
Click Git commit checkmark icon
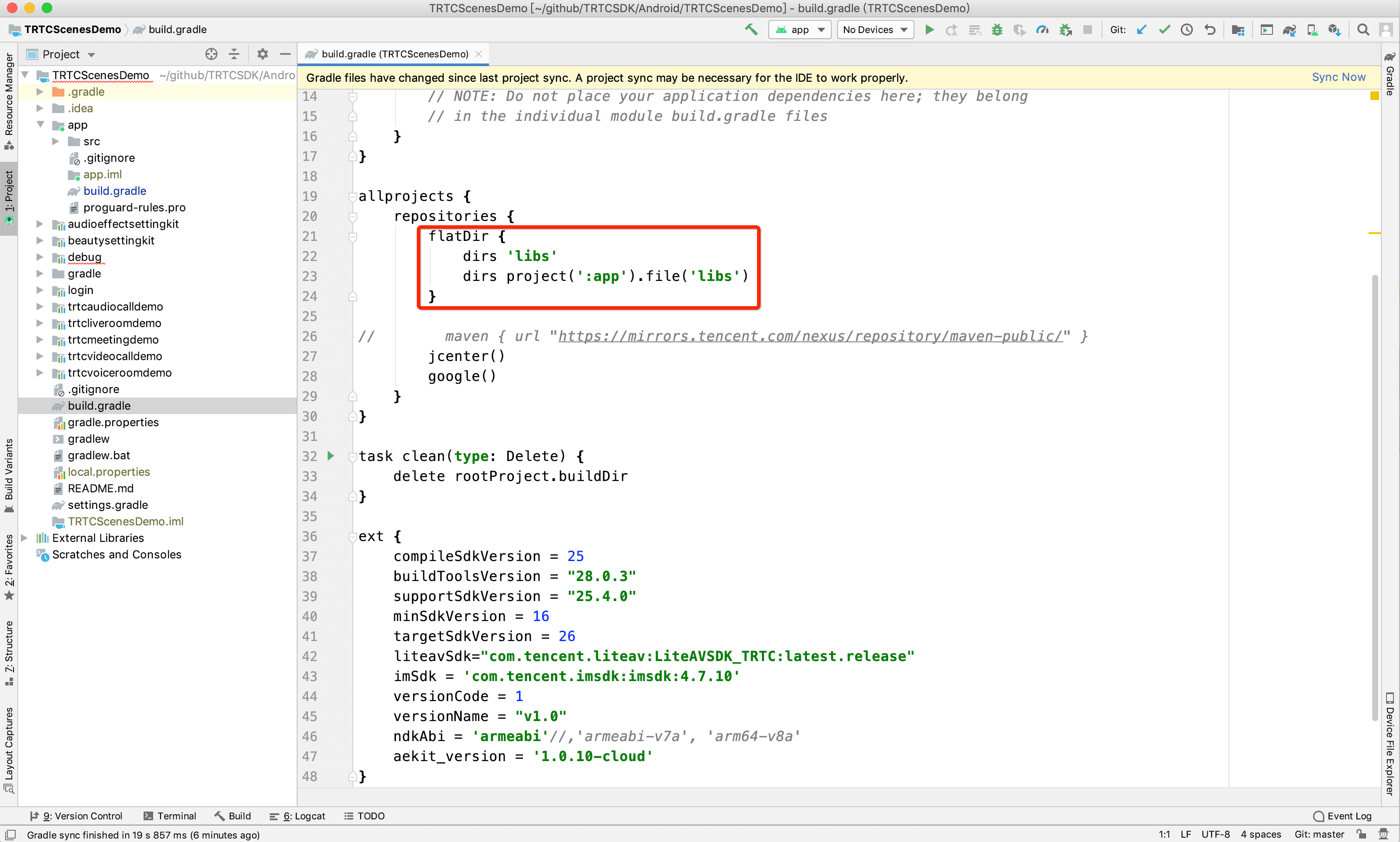point(1164,30)
